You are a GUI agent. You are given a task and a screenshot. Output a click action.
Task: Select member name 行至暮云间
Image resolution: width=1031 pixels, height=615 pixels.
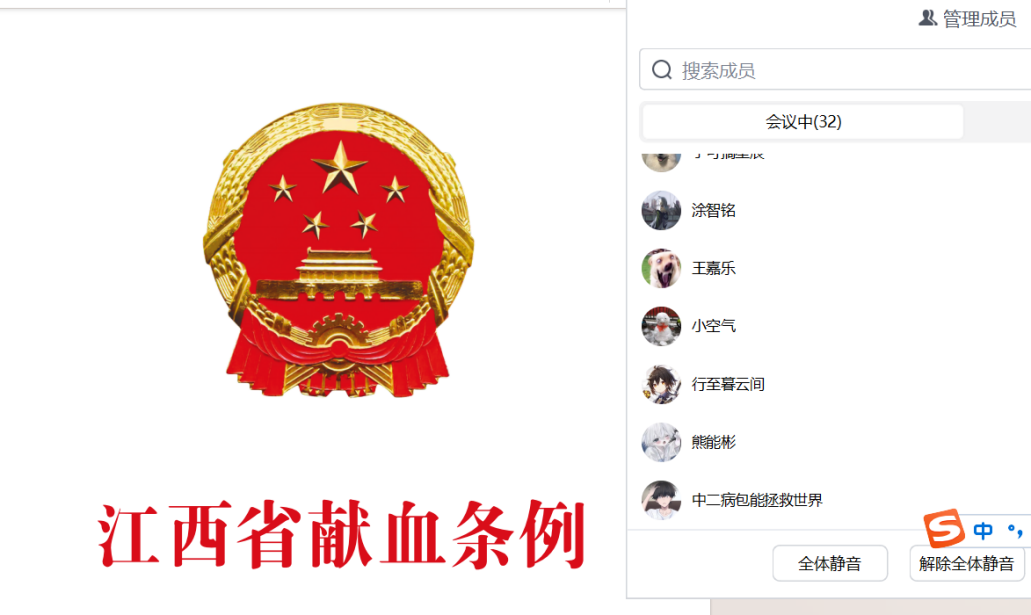(728, 384)
